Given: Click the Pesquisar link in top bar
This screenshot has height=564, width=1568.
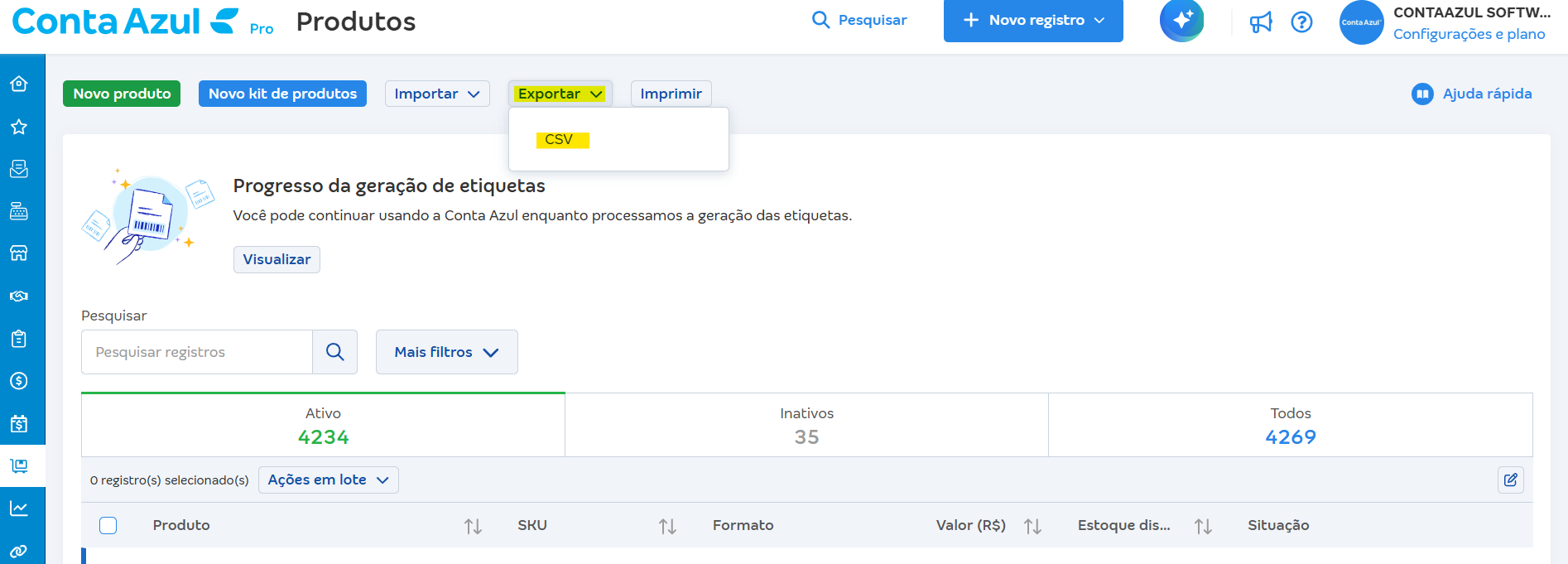Looking at the screenshot, I should pyautogui.click(x=859, y=20).
